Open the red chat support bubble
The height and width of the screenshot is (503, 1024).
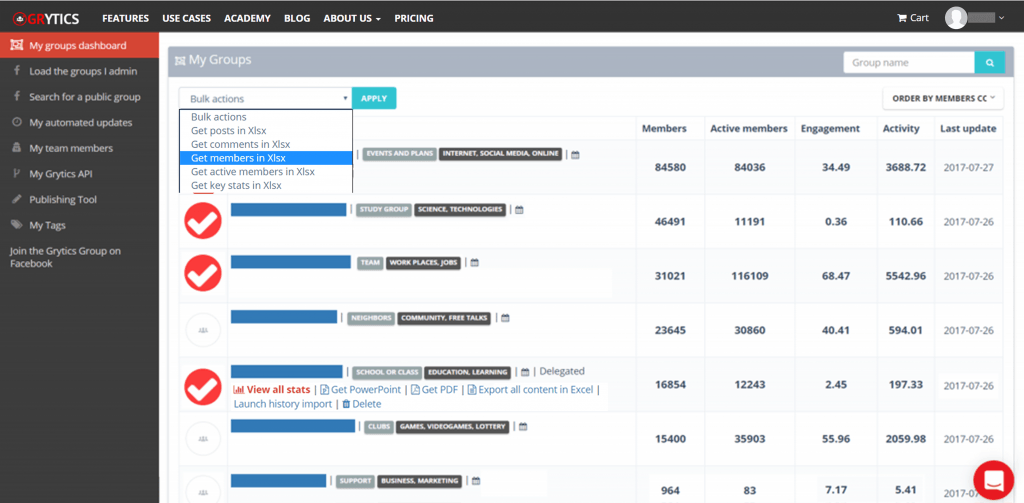coord(993,480)
